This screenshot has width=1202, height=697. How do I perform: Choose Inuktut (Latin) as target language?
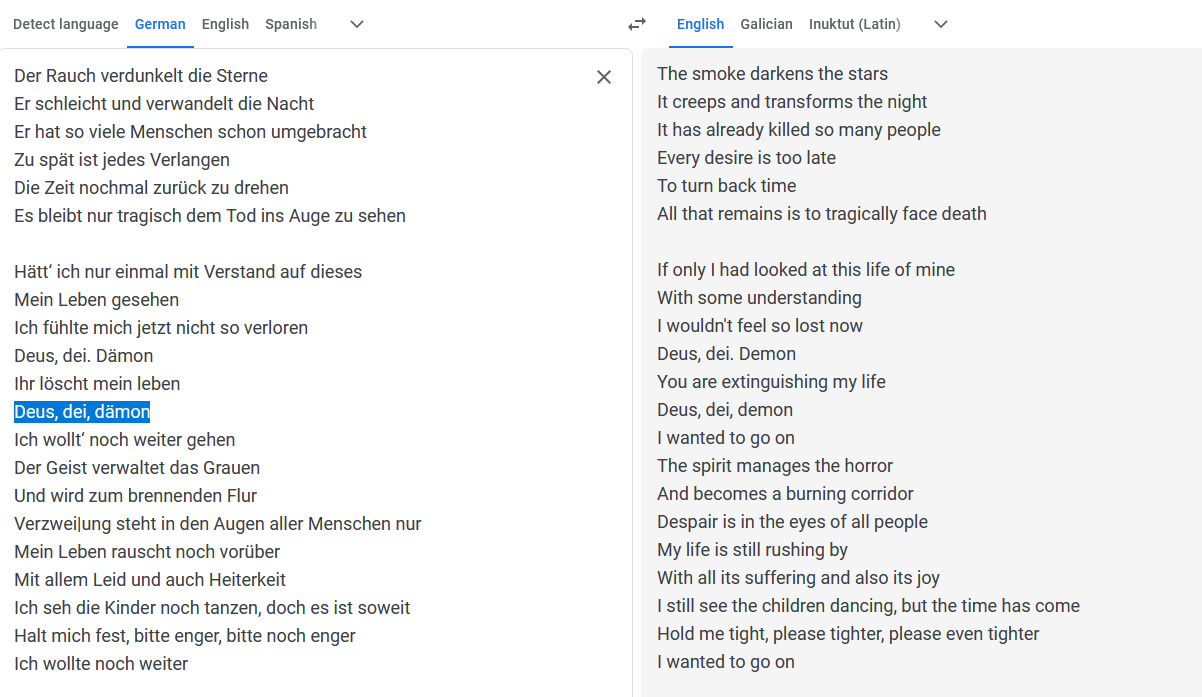click(x=854, y=24)
